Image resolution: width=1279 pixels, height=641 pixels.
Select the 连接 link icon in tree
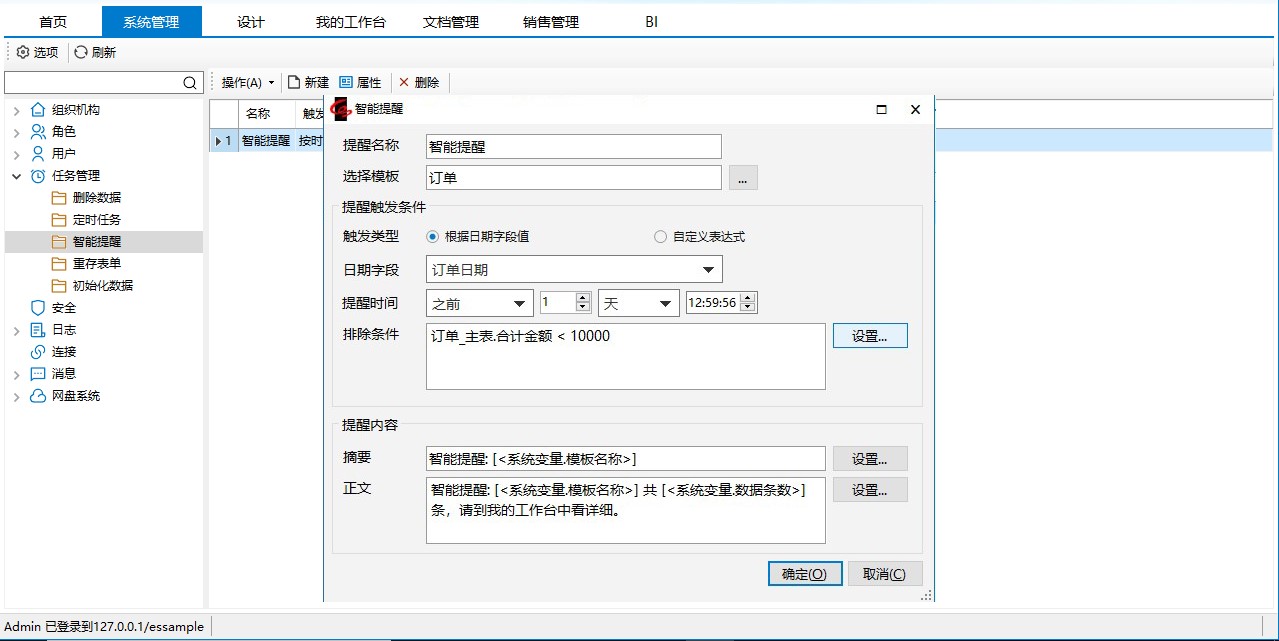[38, 352]
